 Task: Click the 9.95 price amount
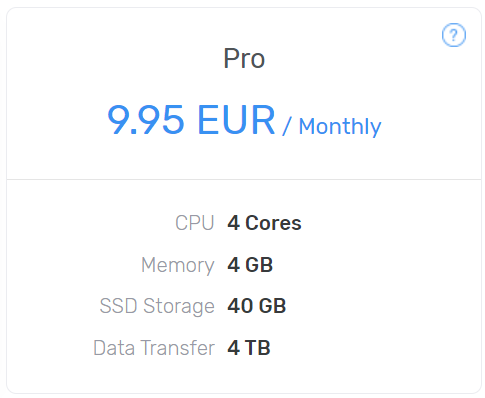(145, 120)
